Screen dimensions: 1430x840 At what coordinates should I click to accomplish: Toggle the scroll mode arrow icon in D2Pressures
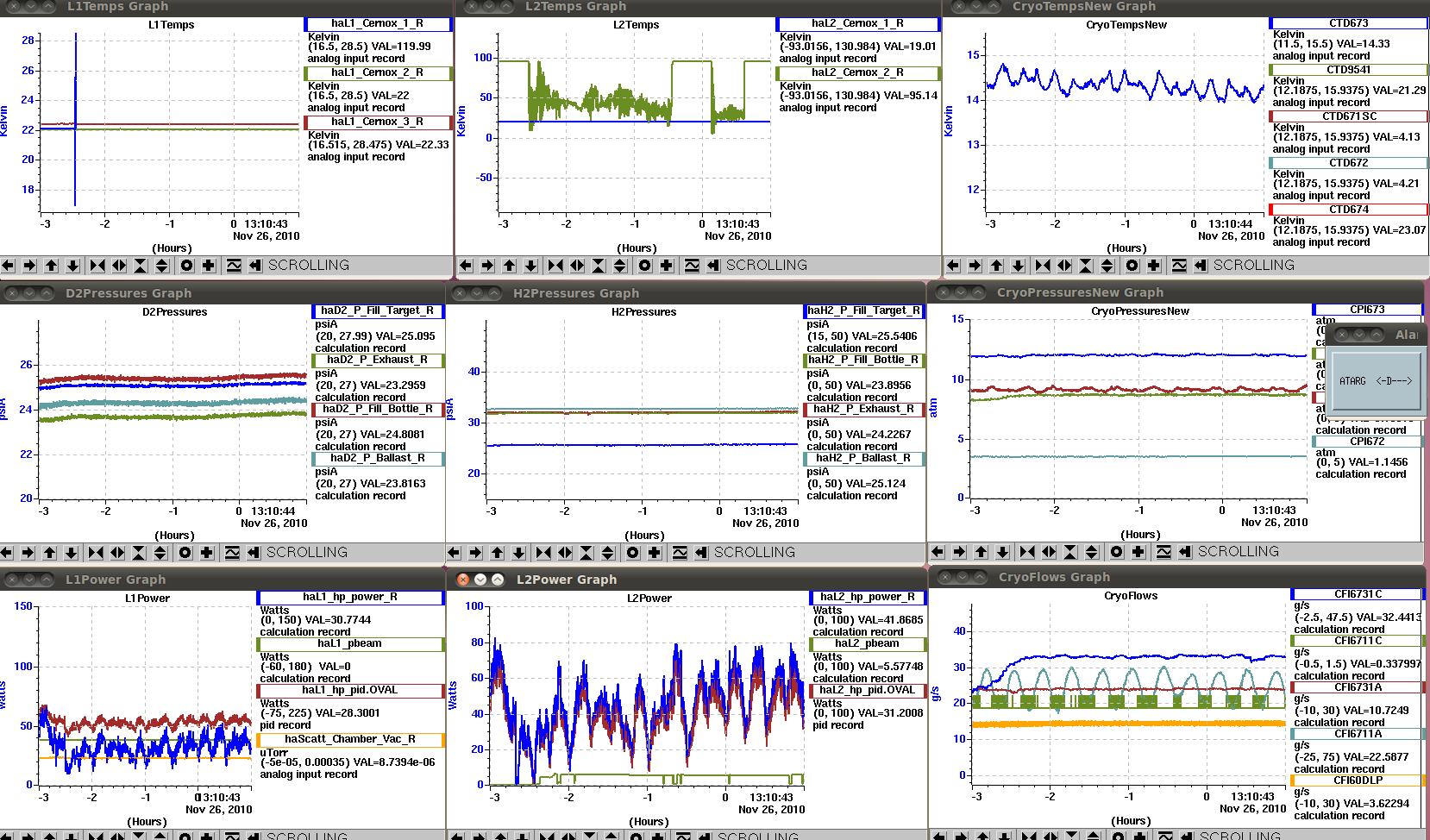tap(254, 553)
